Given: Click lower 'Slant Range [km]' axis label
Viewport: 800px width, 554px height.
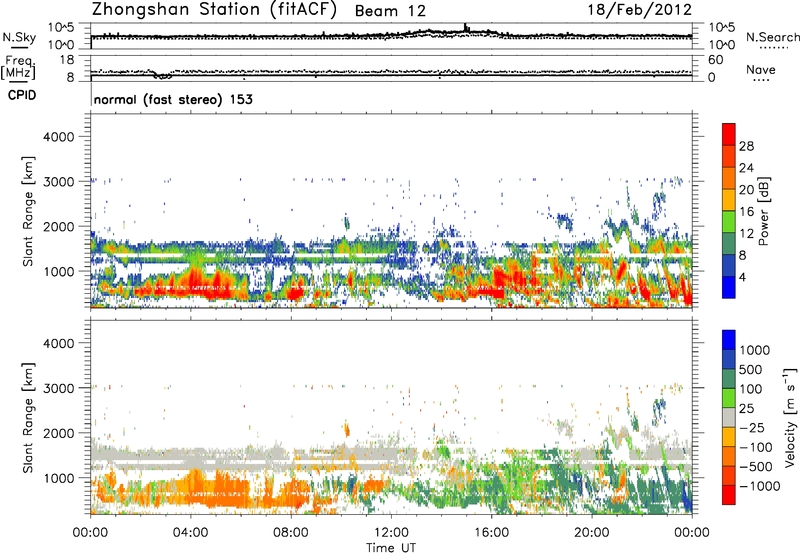Looking at the screenshot, I should (x=28, y=417).
